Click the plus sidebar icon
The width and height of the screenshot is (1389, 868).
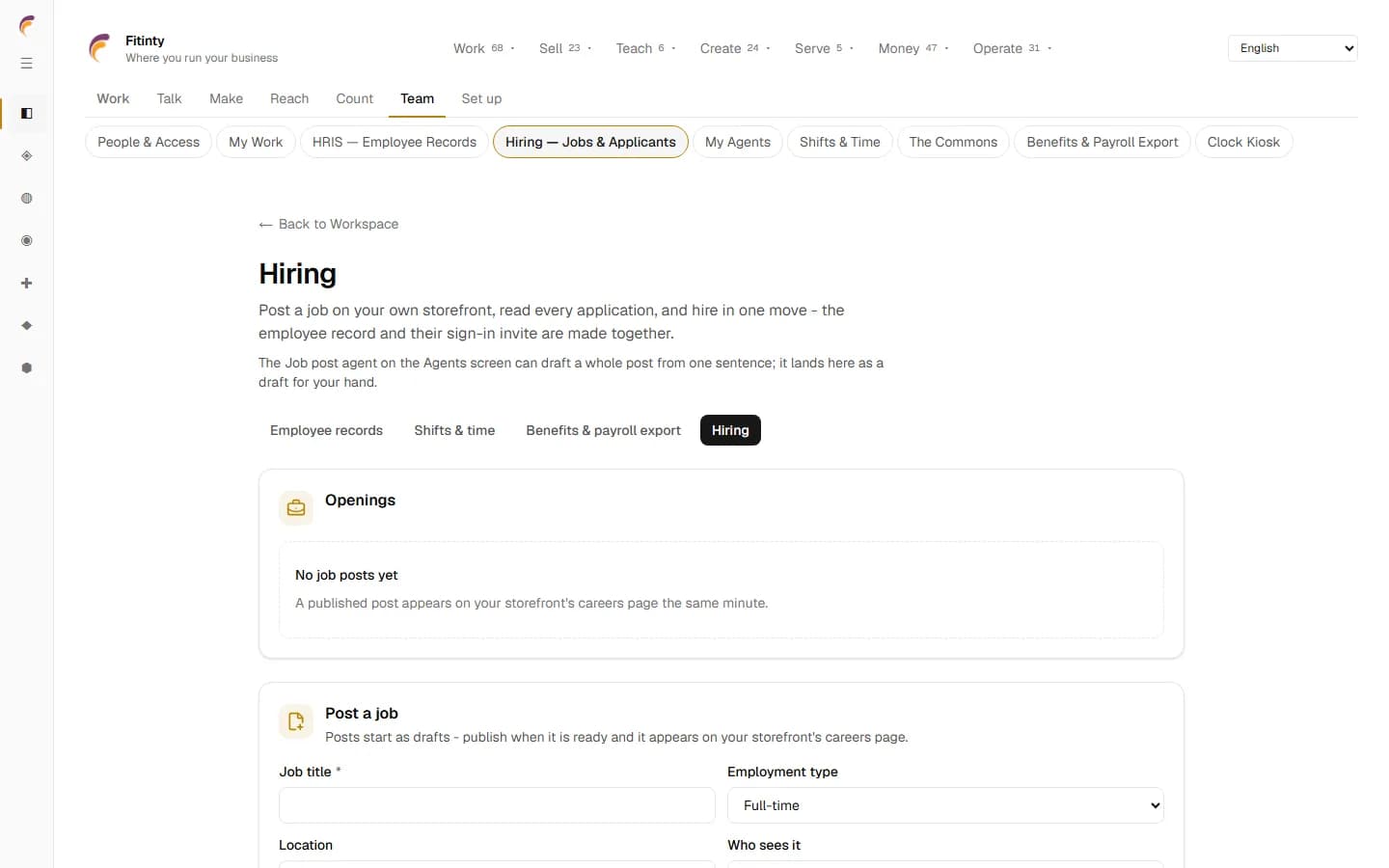click(27, 284)
